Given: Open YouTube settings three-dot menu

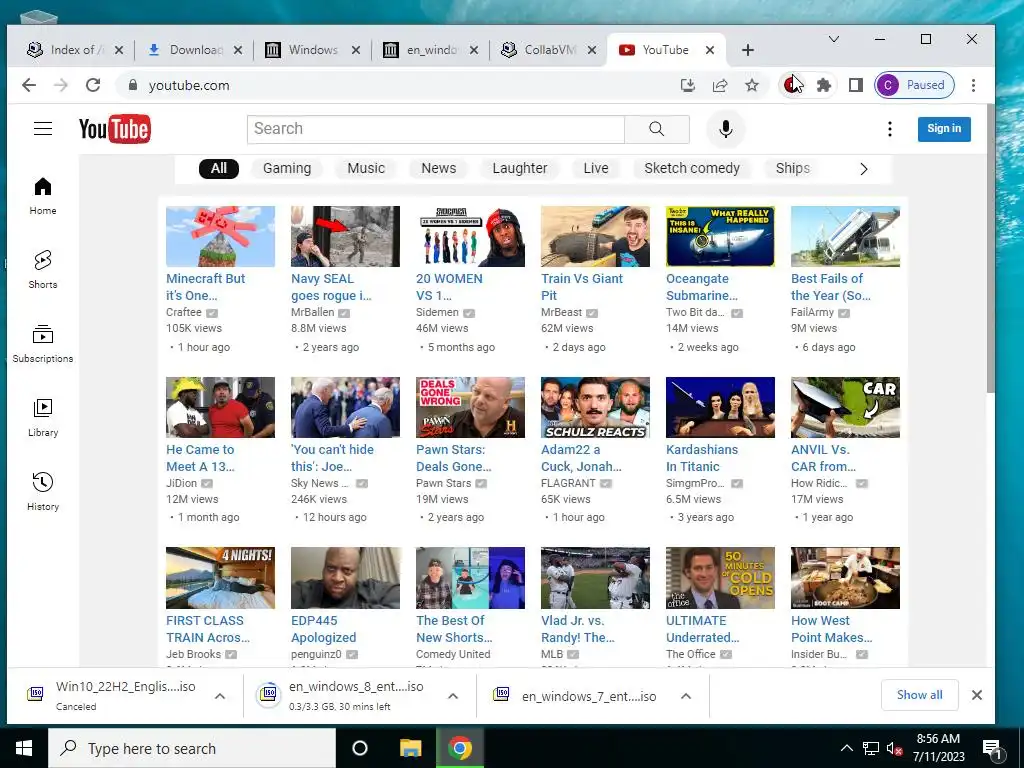Looking at the screenshot, I should point(889,129).
